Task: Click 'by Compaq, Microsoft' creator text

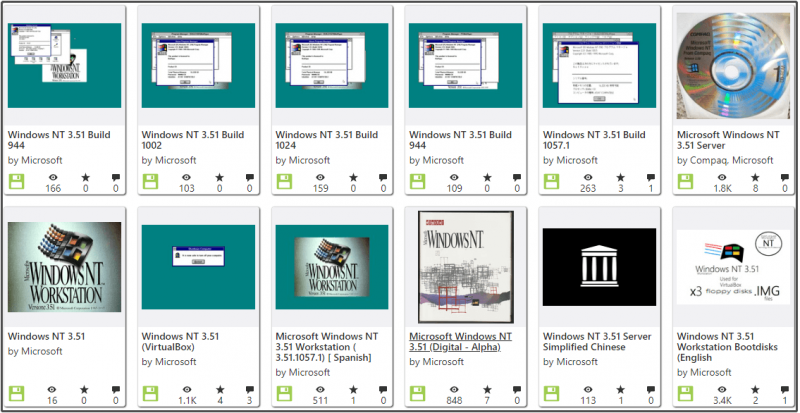Action: pyautogui.click(x=725, y=160)
